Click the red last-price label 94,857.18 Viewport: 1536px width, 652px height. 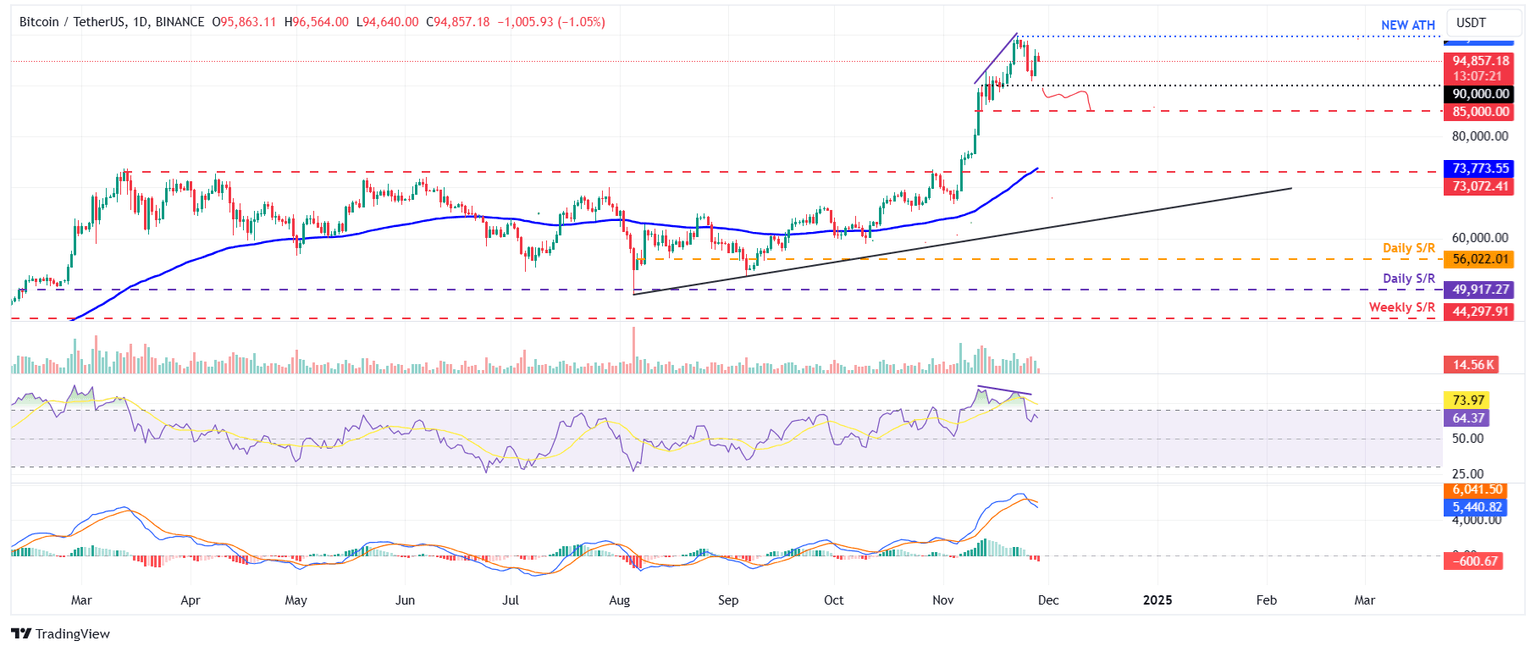point(1479,61)
